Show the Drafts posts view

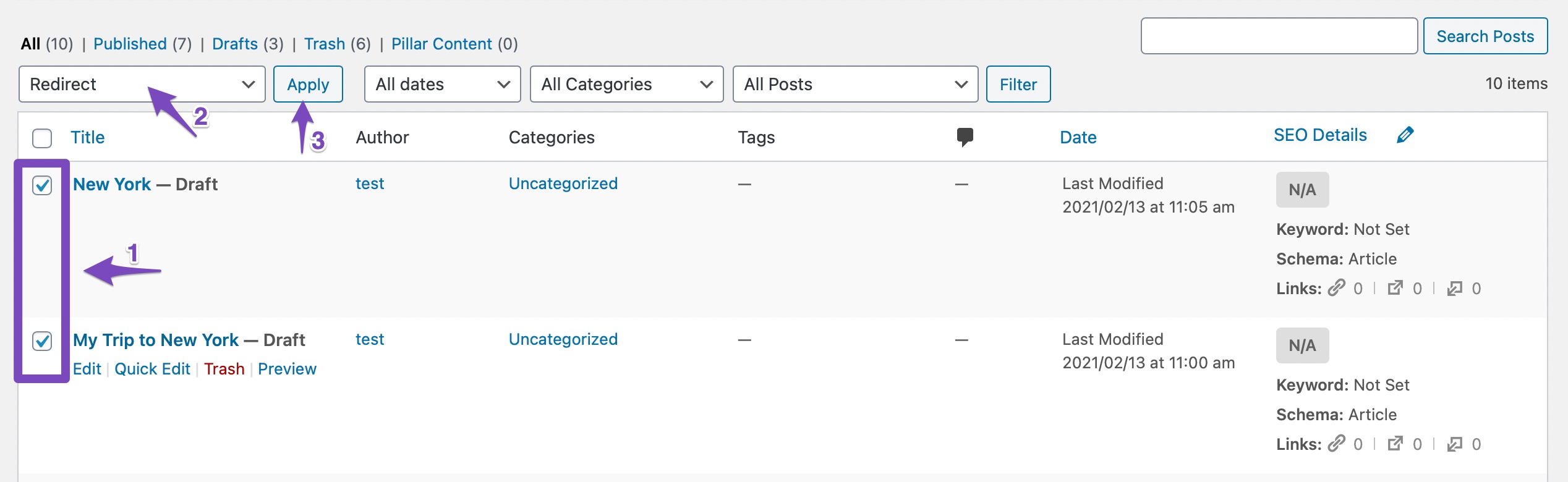click(x=235, y=44)
